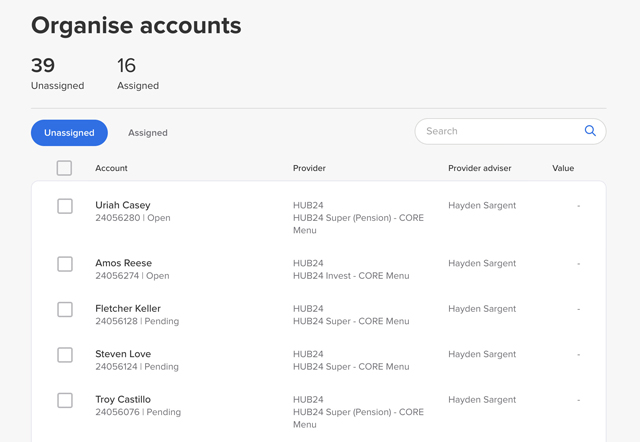Open the Uriah Casey account name
The image size is (640, 442).
click(123, 205)
